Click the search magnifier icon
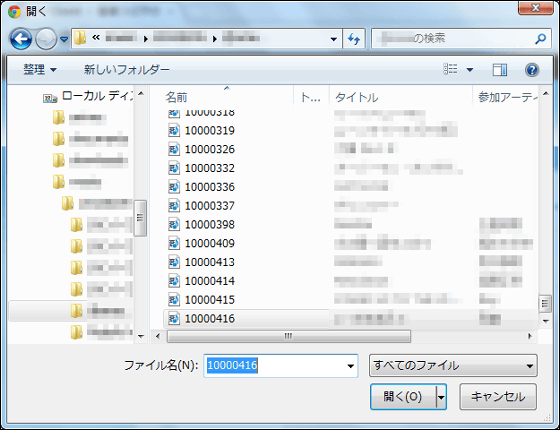The height and width of the screenshot is (430, 560). tap(540, 39)
